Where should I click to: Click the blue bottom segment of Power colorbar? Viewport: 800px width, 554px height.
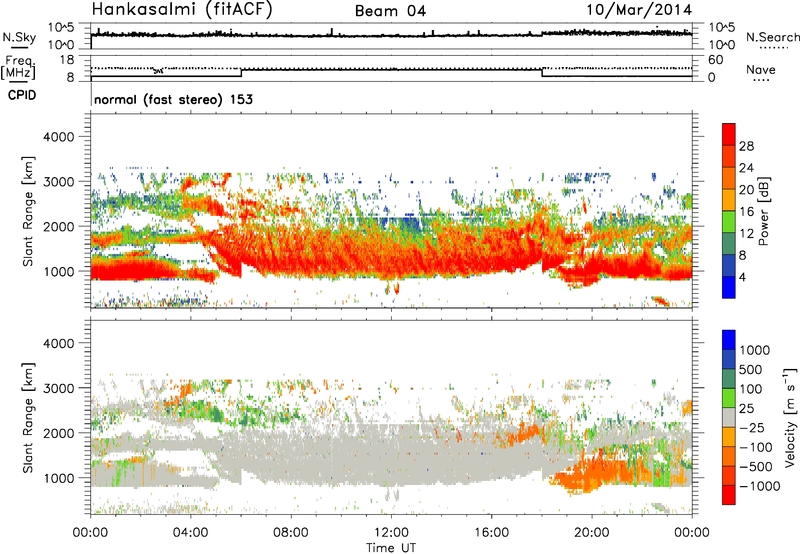pos(729,288)
